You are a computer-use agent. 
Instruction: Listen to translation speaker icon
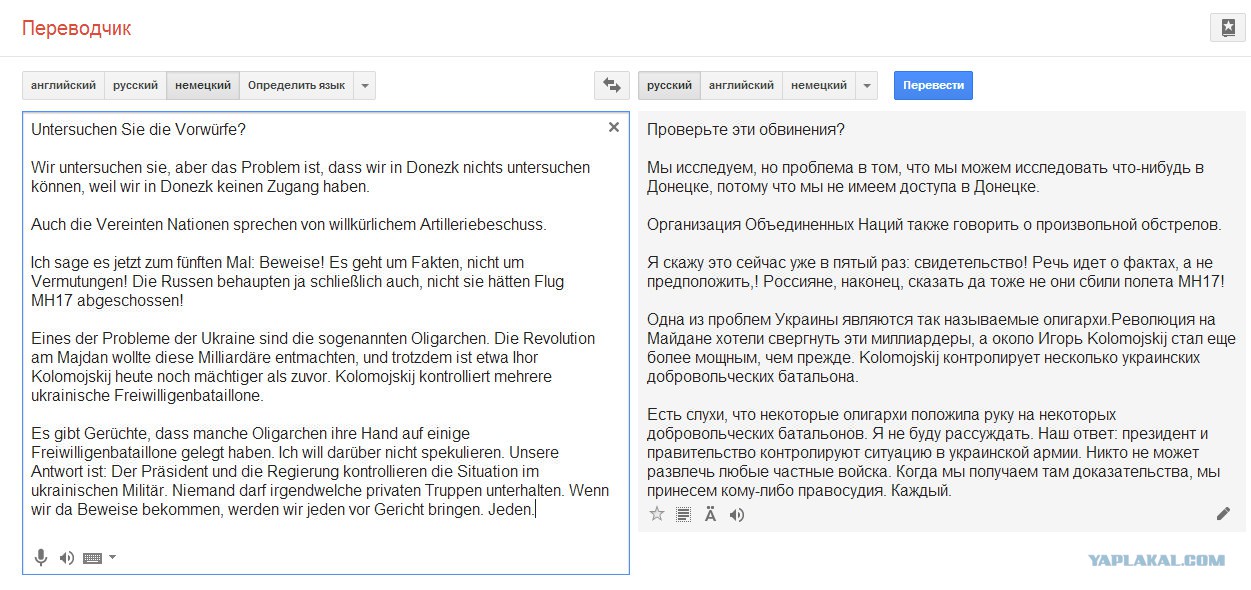click(737, 514)
